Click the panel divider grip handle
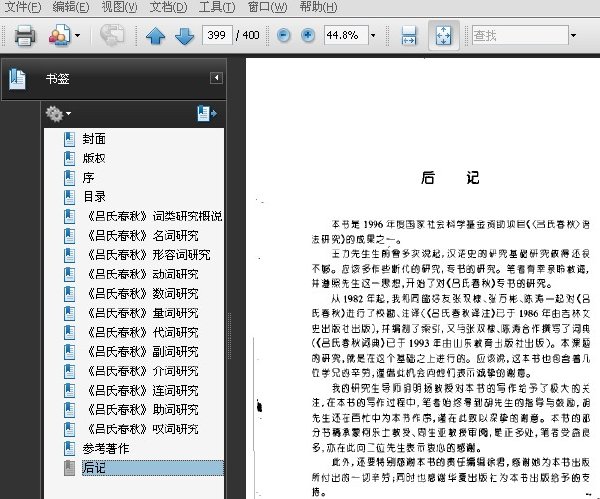The image size is (600, 499). click(230, 336)
